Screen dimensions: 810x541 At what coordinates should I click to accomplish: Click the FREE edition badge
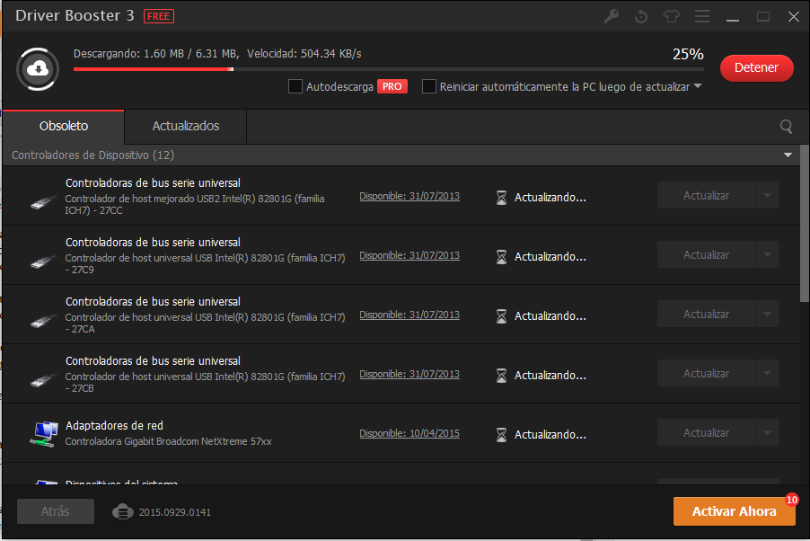pyautogui.click(x=159, y=17)
